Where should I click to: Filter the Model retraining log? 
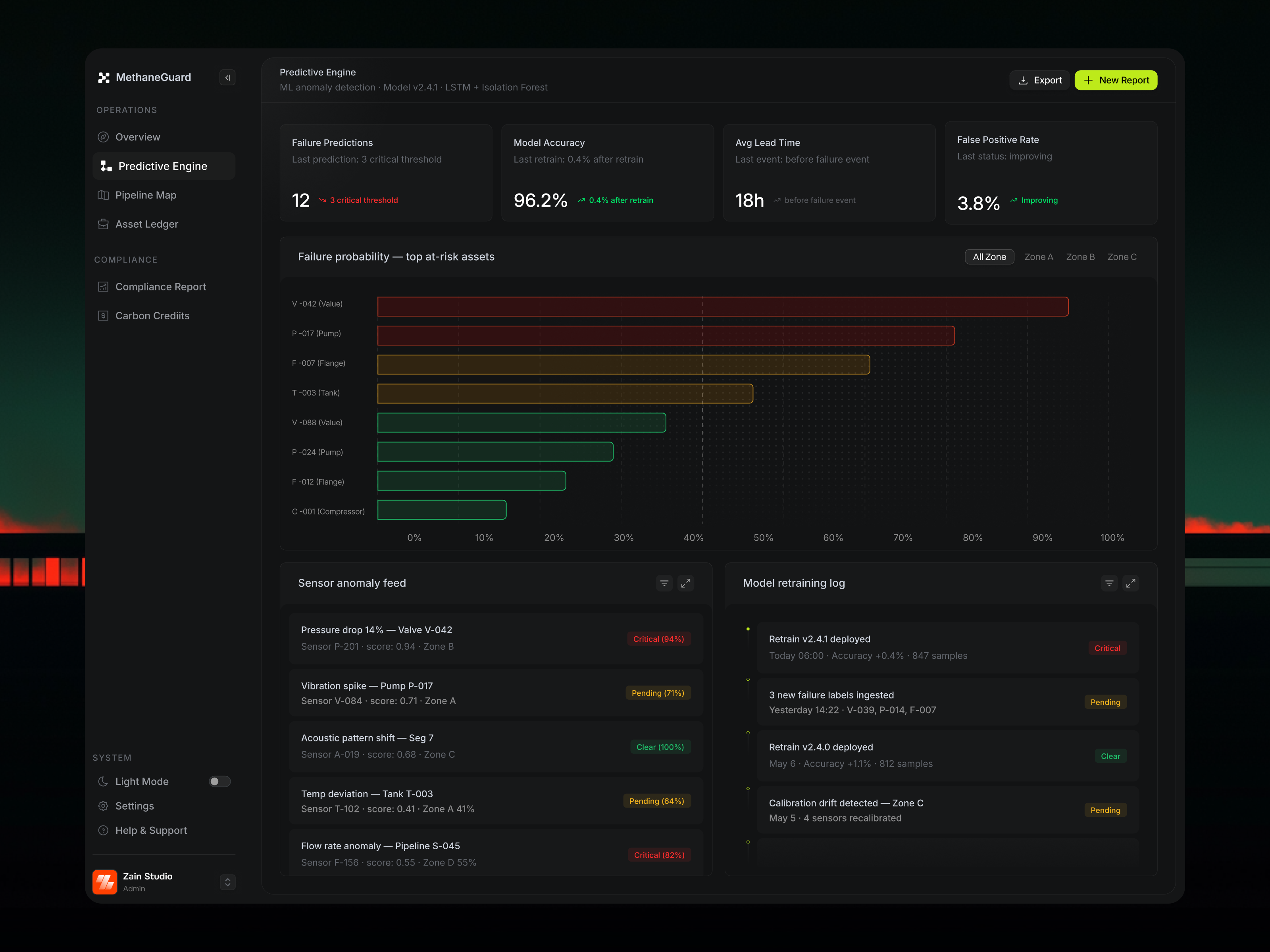[x=1109, y=583]
